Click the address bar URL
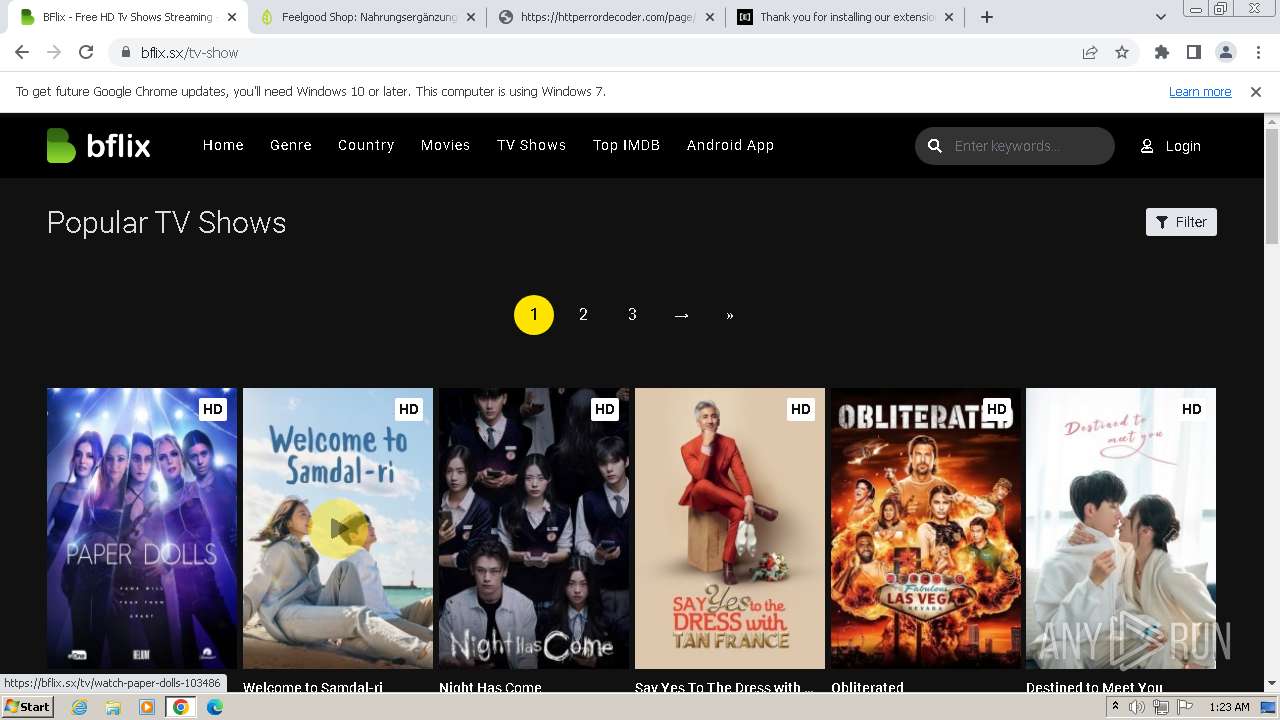The width and height of the screenshot is (1280, 720). pos(190,52)
